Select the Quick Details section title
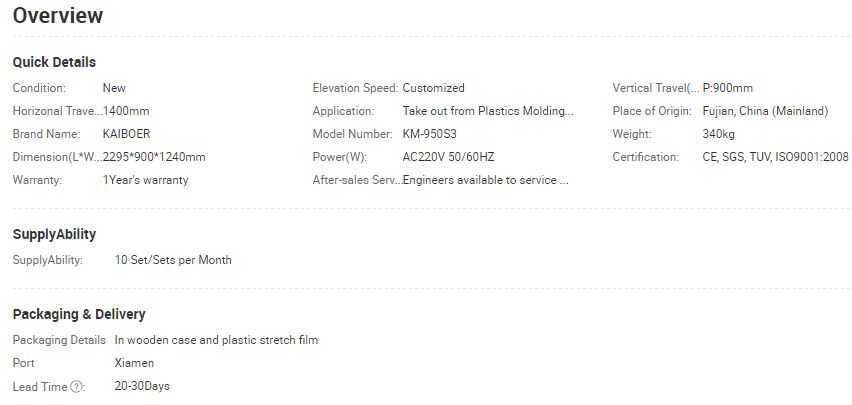Image resolution: width=852 pixels, height=405 pixels. click(x=54, y=62)
